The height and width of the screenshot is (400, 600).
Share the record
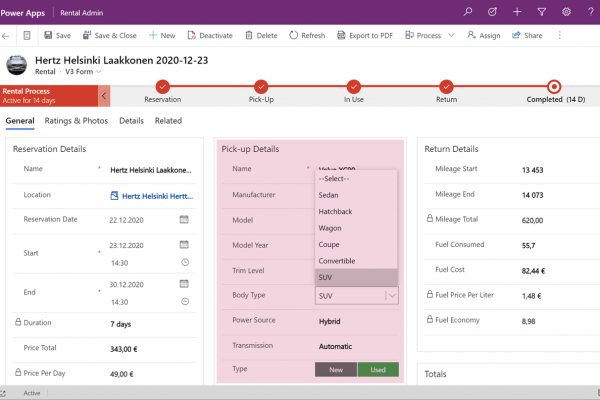(x=527, y=36)
